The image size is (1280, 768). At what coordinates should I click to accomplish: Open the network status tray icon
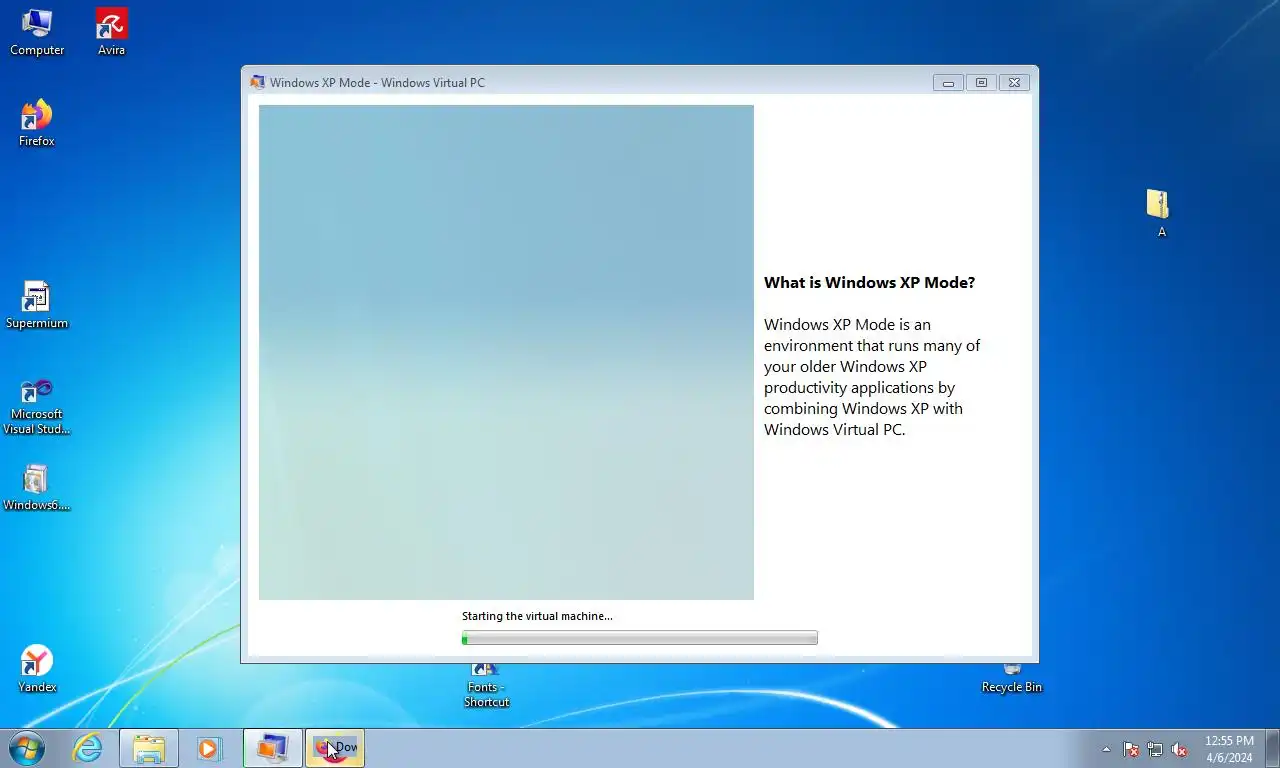coord(1155,749)
